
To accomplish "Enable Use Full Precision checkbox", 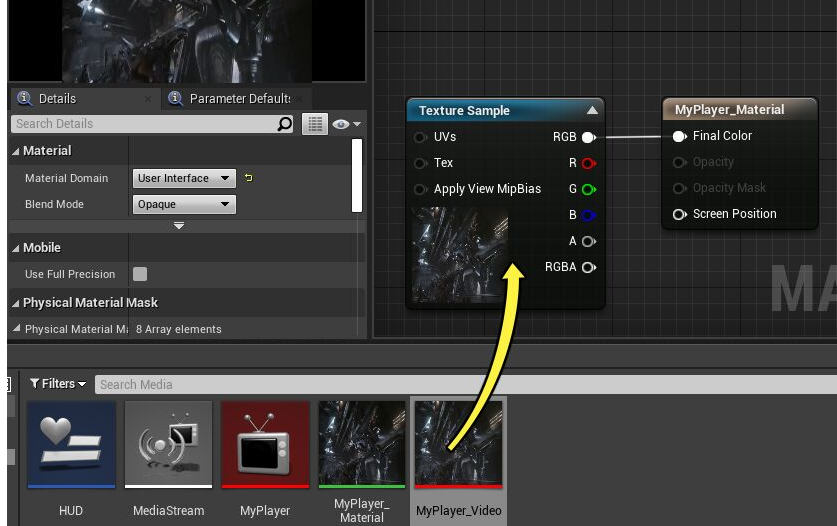I will pyautogui.click(x=140, y=274).
